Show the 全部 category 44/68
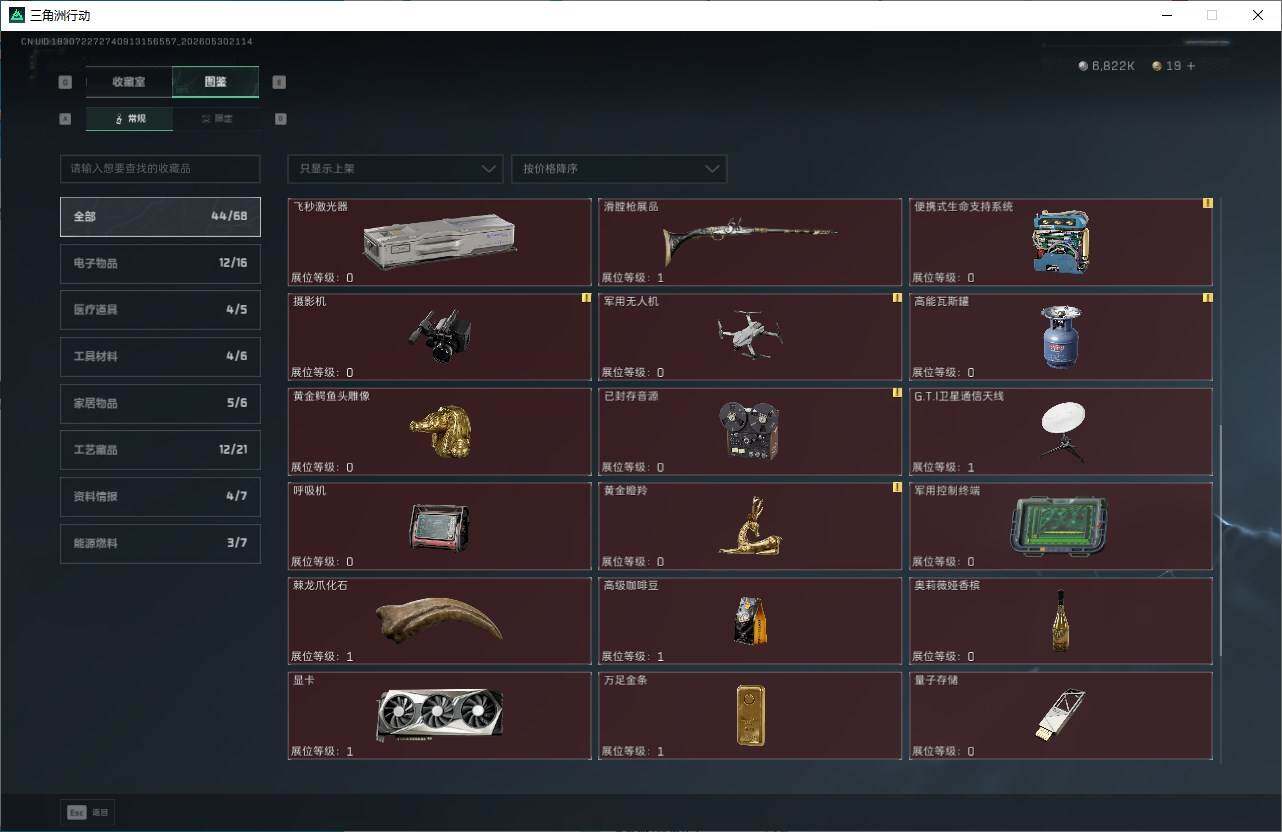Image resolution: width=1282 pixels, height=832 pixels. [160, 216]
